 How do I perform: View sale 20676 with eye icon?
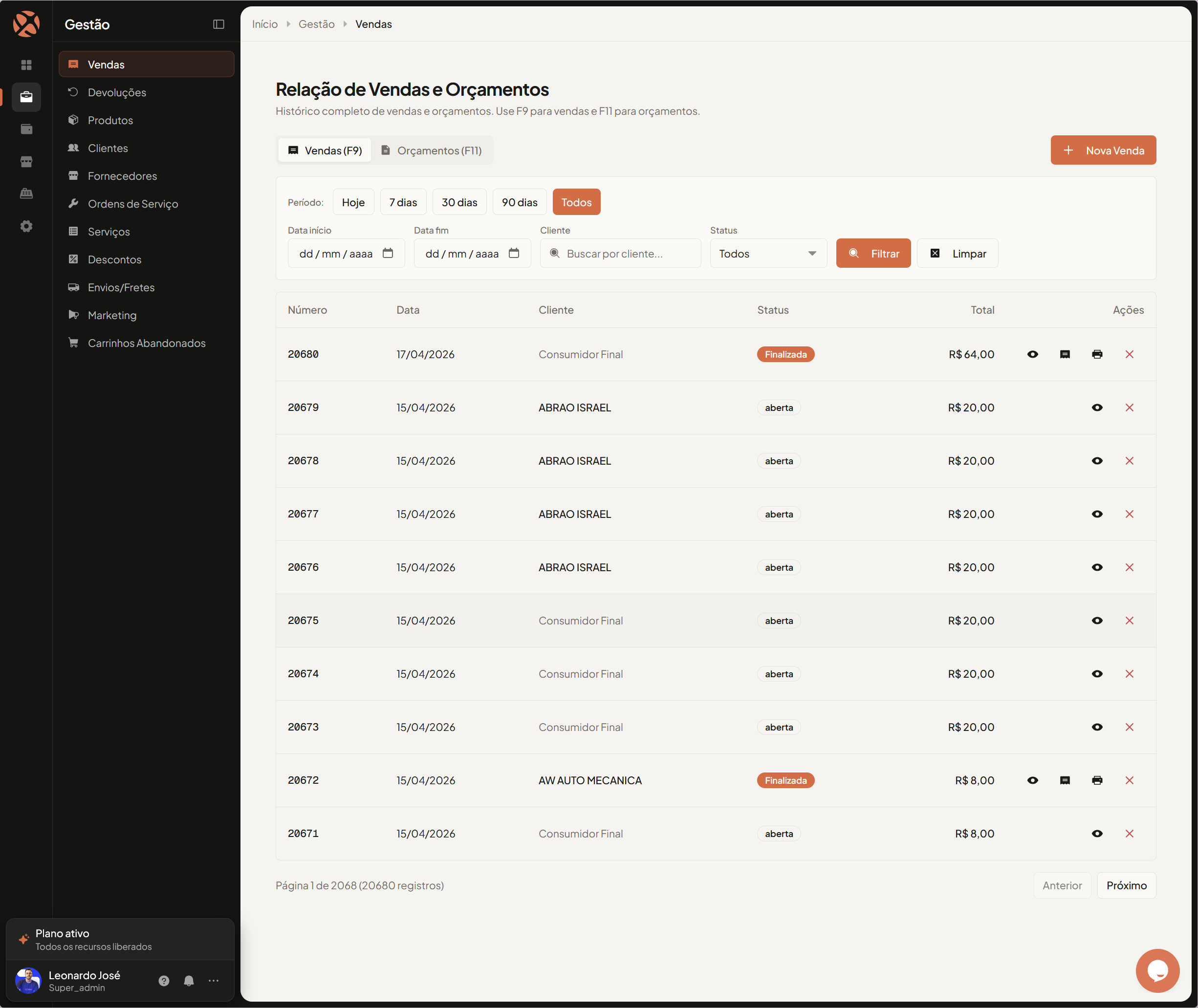[1097, 567]
